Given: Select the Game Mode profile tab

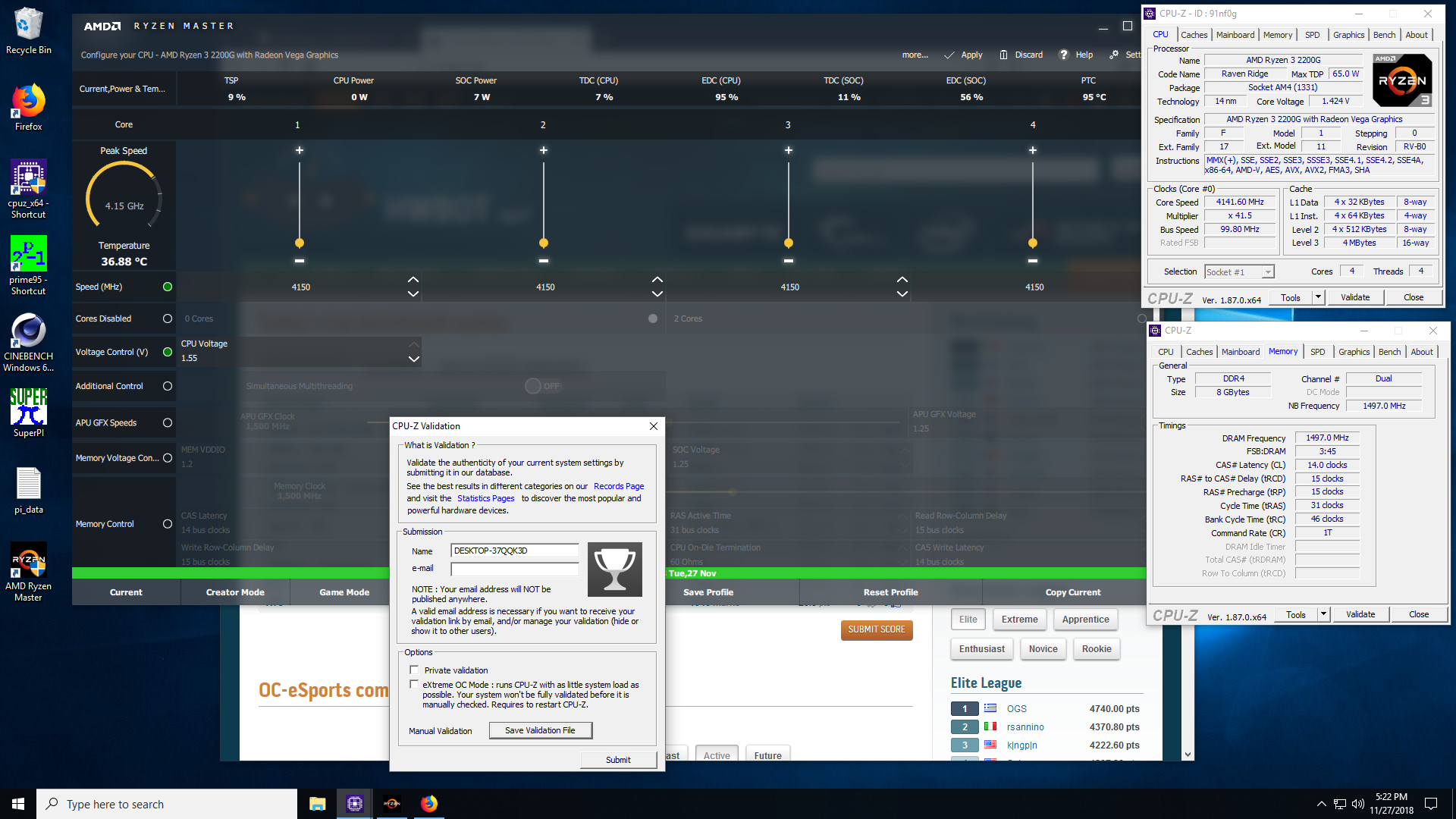Looking at the screenshot, I should tap(344, 592).
